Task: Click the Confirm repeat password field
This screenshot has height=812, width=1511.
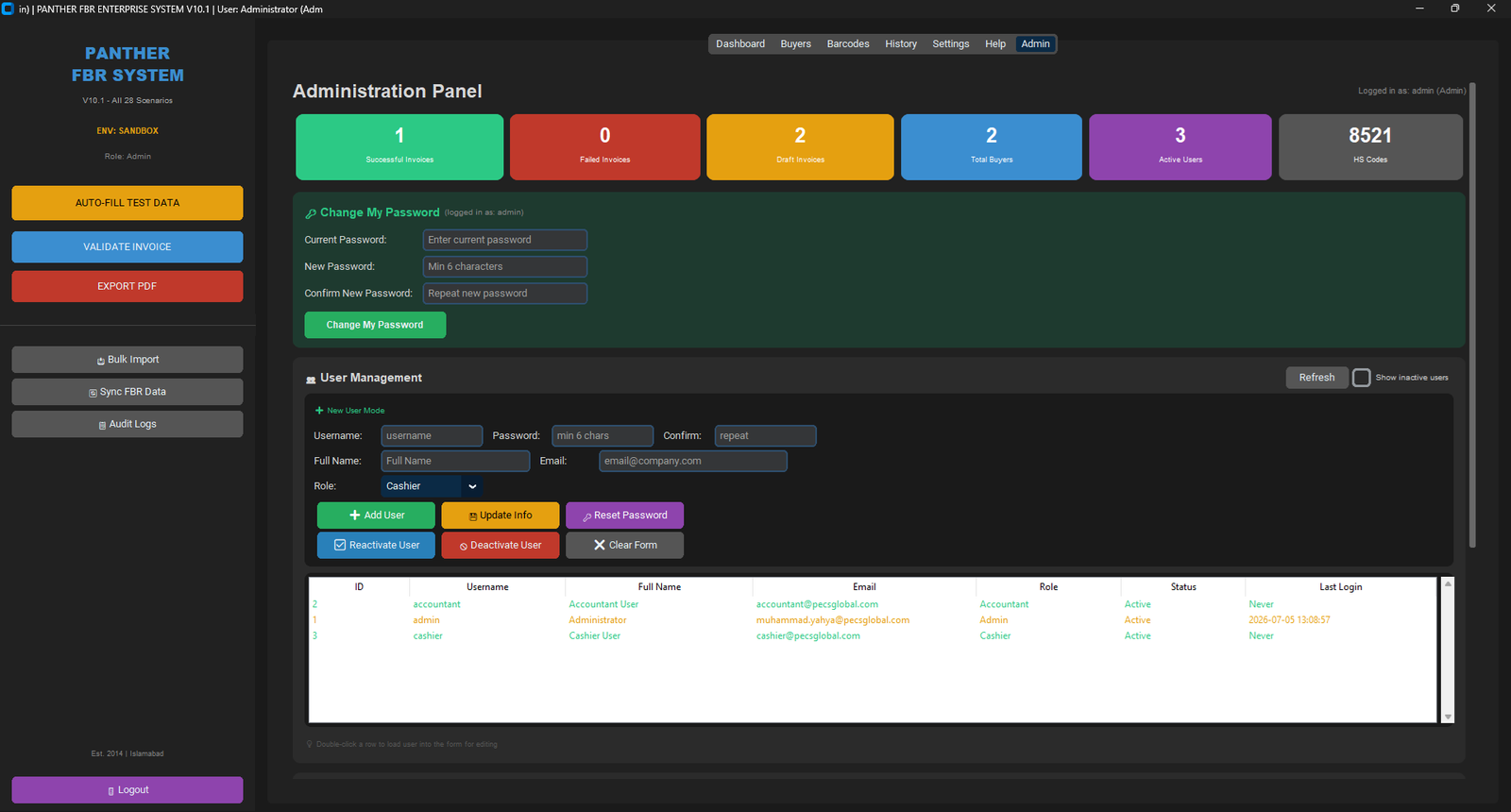Action: pos(765,436)
